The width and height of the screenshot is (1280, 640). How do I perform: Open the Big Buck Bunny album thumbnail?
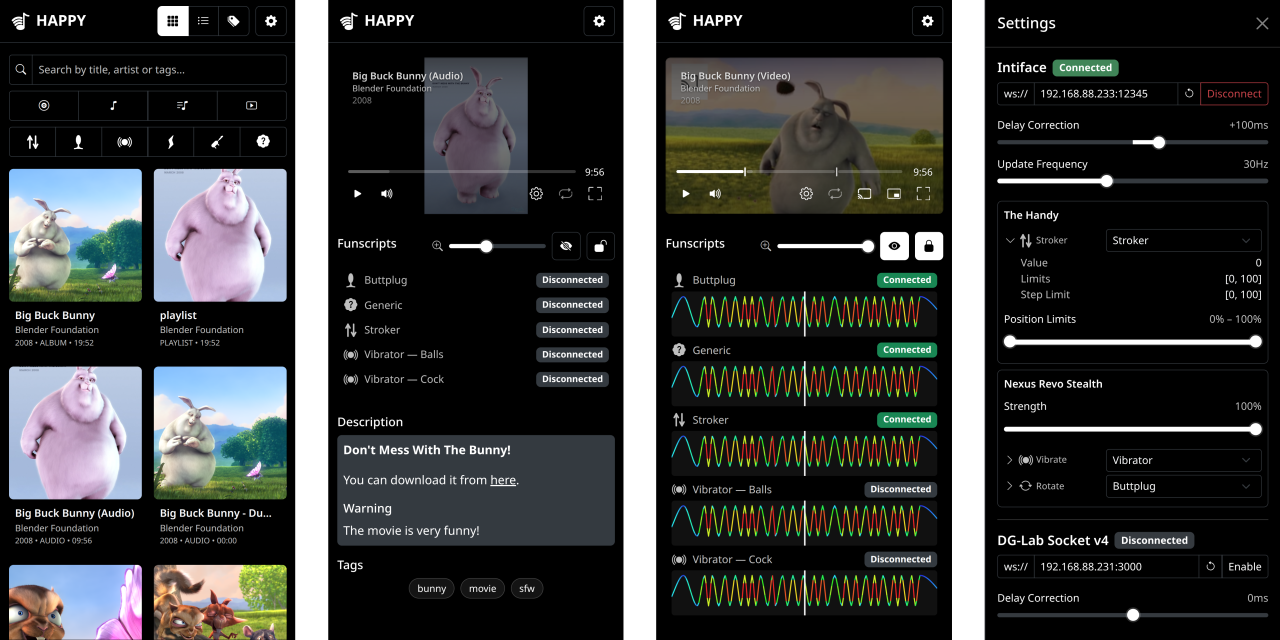pyautogui.click(x=75, y=235)
